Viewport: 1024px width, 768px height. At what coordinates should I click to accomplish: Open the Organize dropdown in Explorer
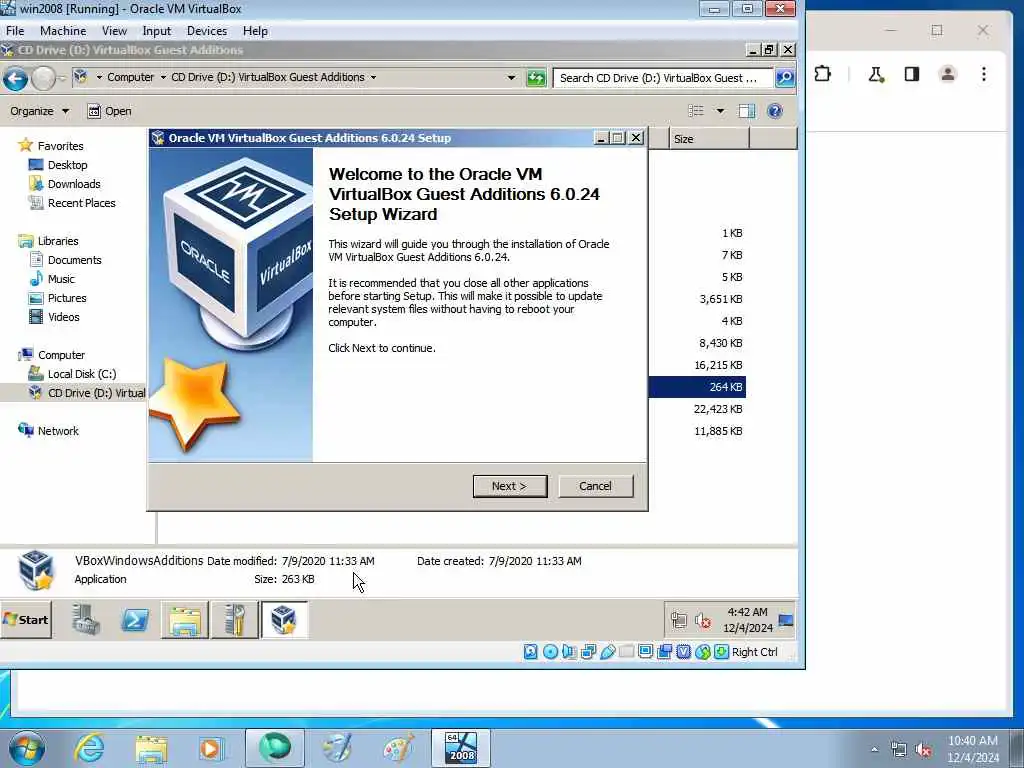39,111
